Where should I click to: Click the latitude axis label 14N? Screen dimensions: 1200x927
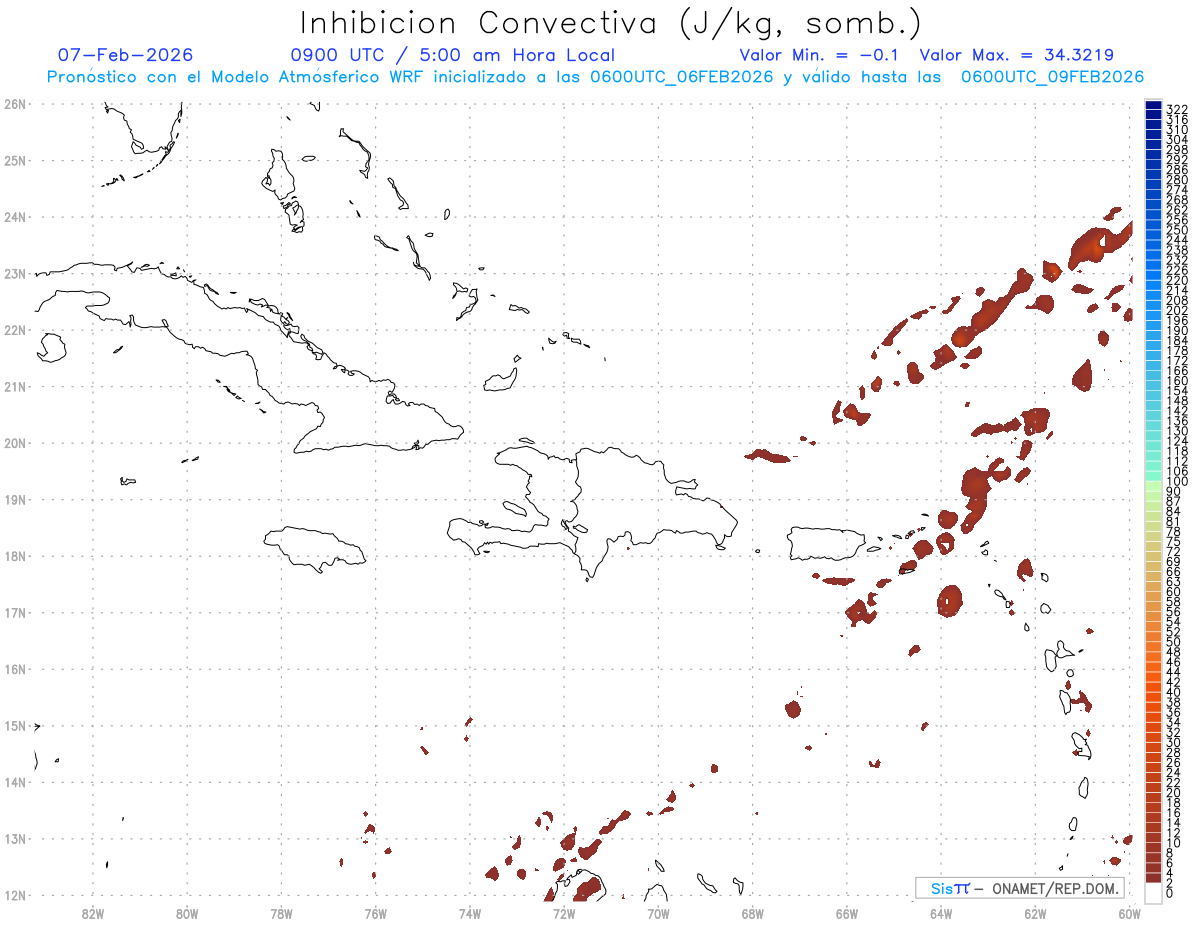pos(14,782)
